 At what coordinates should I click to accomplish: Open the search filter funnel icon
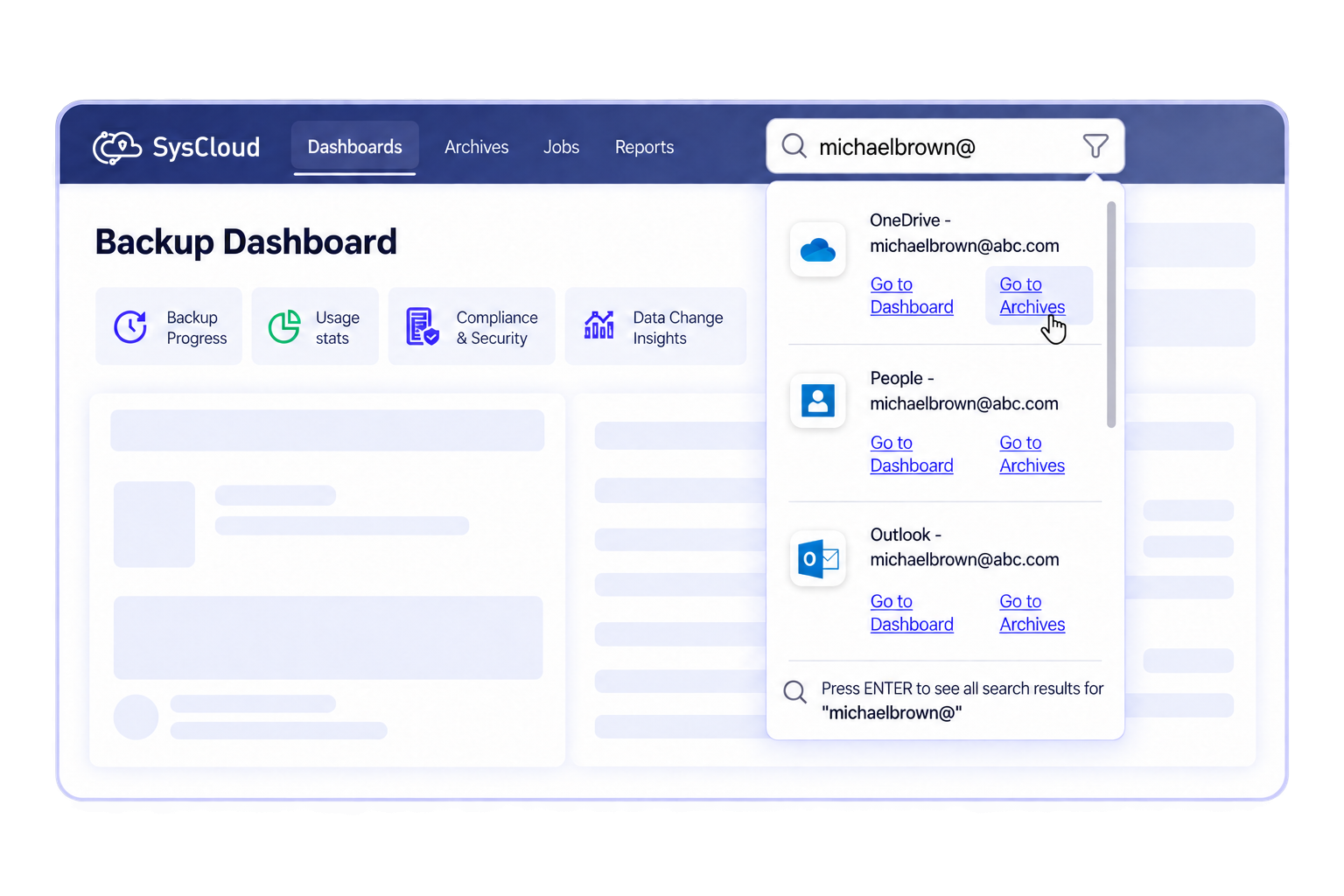click(x=1095, y=146)
